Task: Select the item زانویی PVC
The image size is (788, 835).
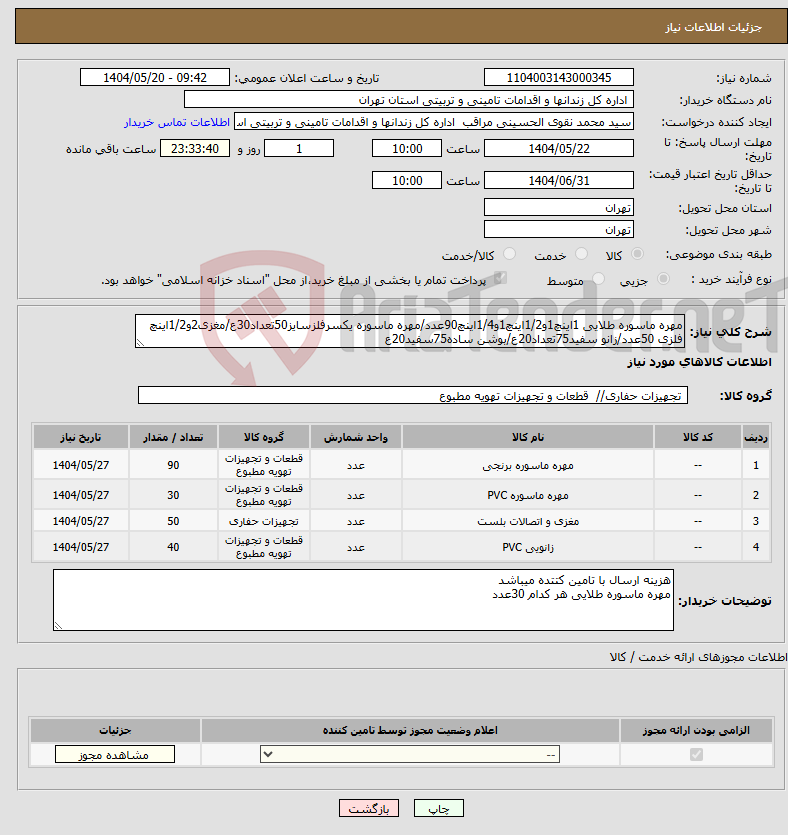Action: coord(528,547)
